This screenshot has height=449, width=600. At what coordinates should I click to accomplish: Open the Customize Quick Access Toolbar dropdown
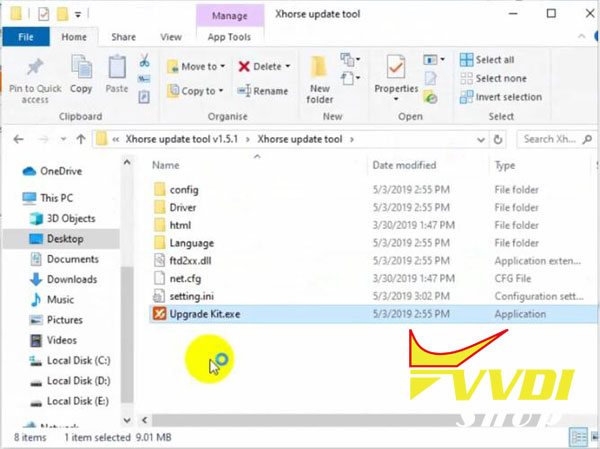point(78,15)
